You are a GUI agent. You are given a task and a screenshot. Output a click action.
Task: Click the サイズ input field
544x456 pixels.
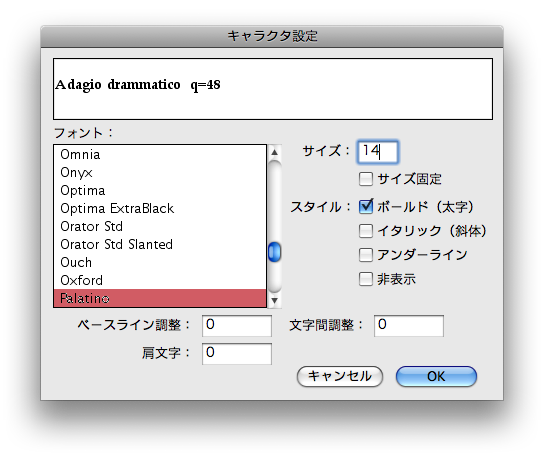click(x=378, y=152)
